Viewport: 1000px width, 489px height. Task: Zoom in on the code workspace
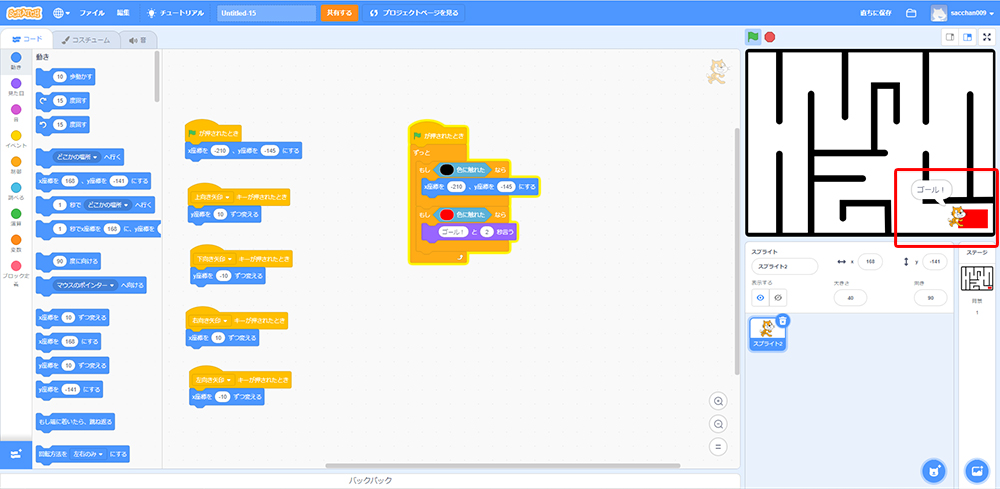[x=718, y=401]
